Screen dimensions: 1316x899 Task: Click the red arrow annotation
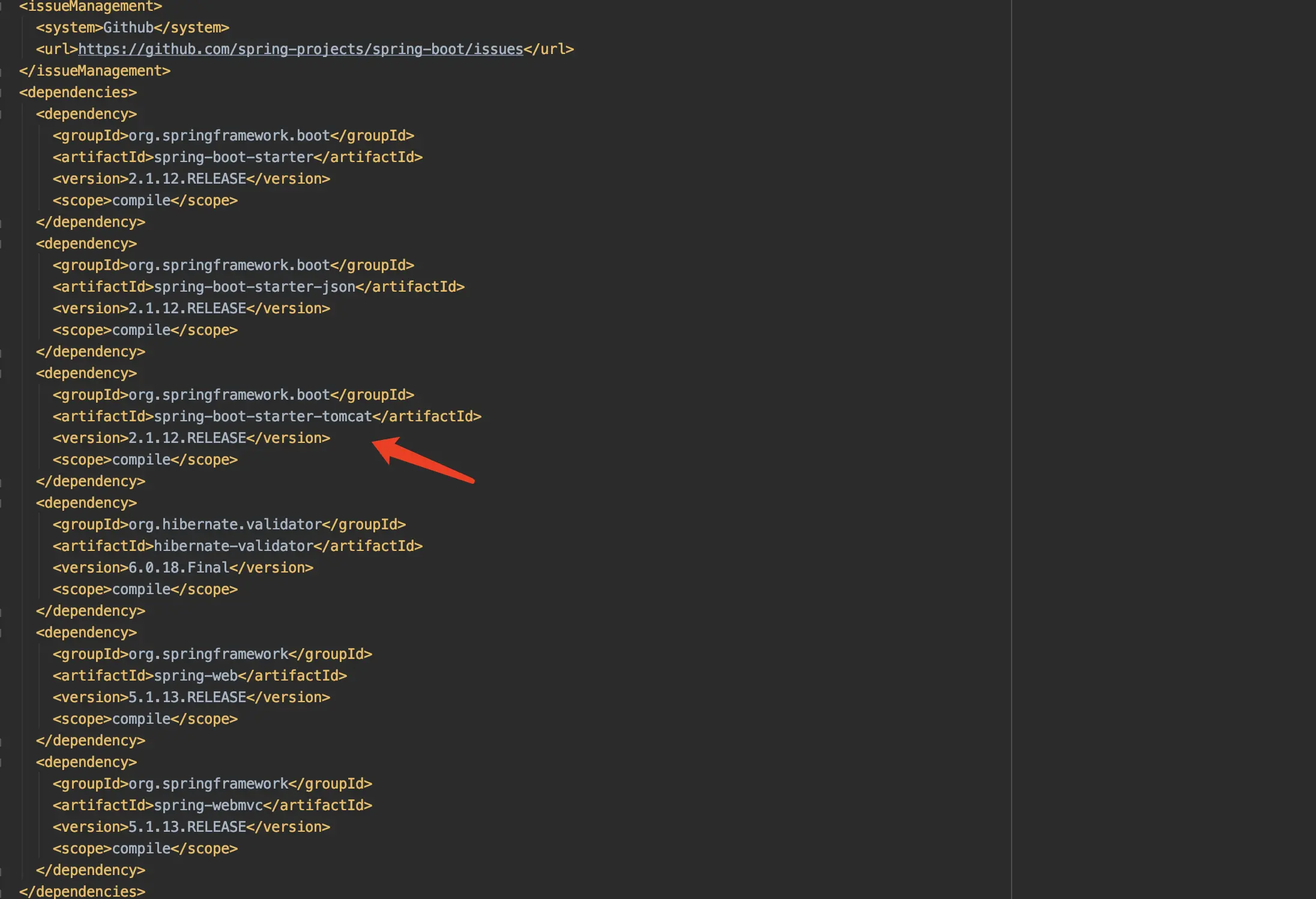(423, 460)
